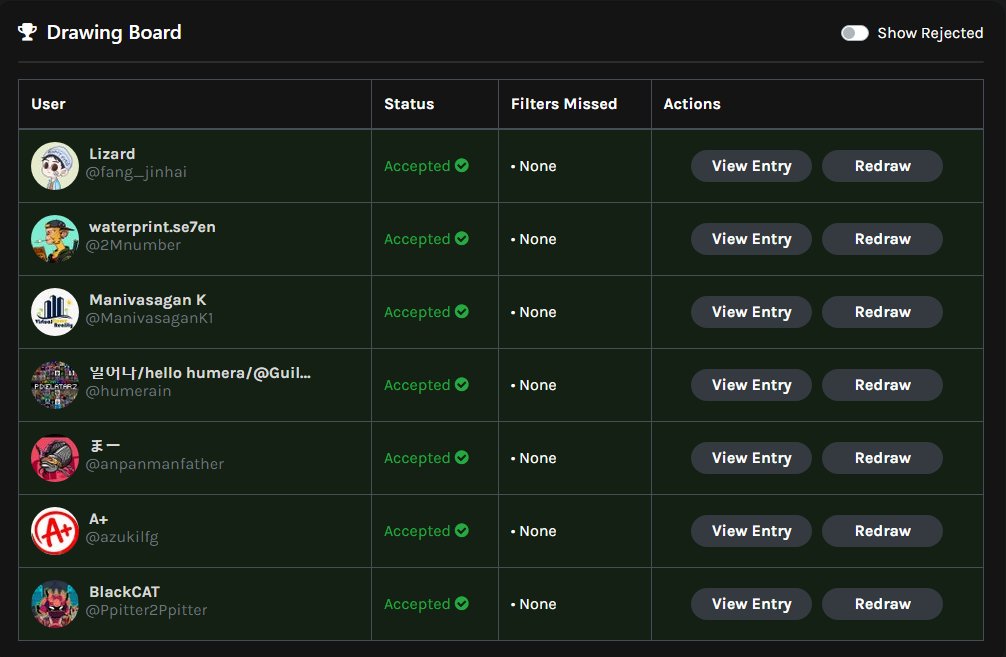The image size is (1006, 657).
Task: Click the username Manivasagan K
Action: coord(148,300)
